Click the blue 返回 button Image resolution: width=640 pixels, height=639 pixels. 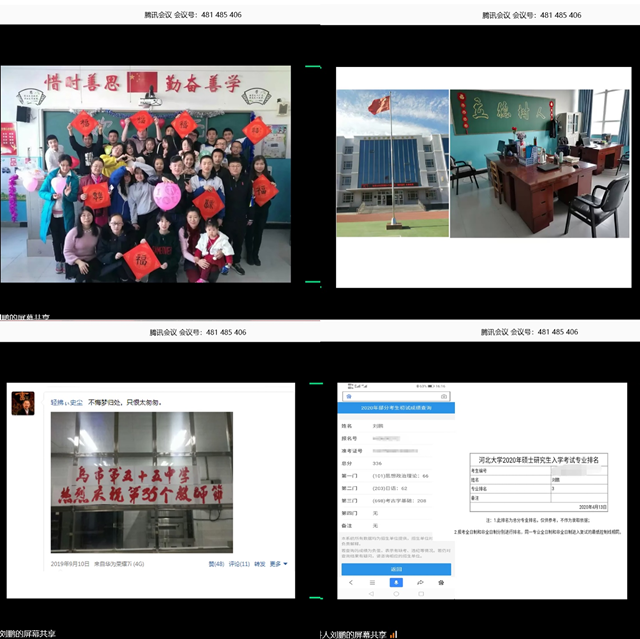(396, 569)
